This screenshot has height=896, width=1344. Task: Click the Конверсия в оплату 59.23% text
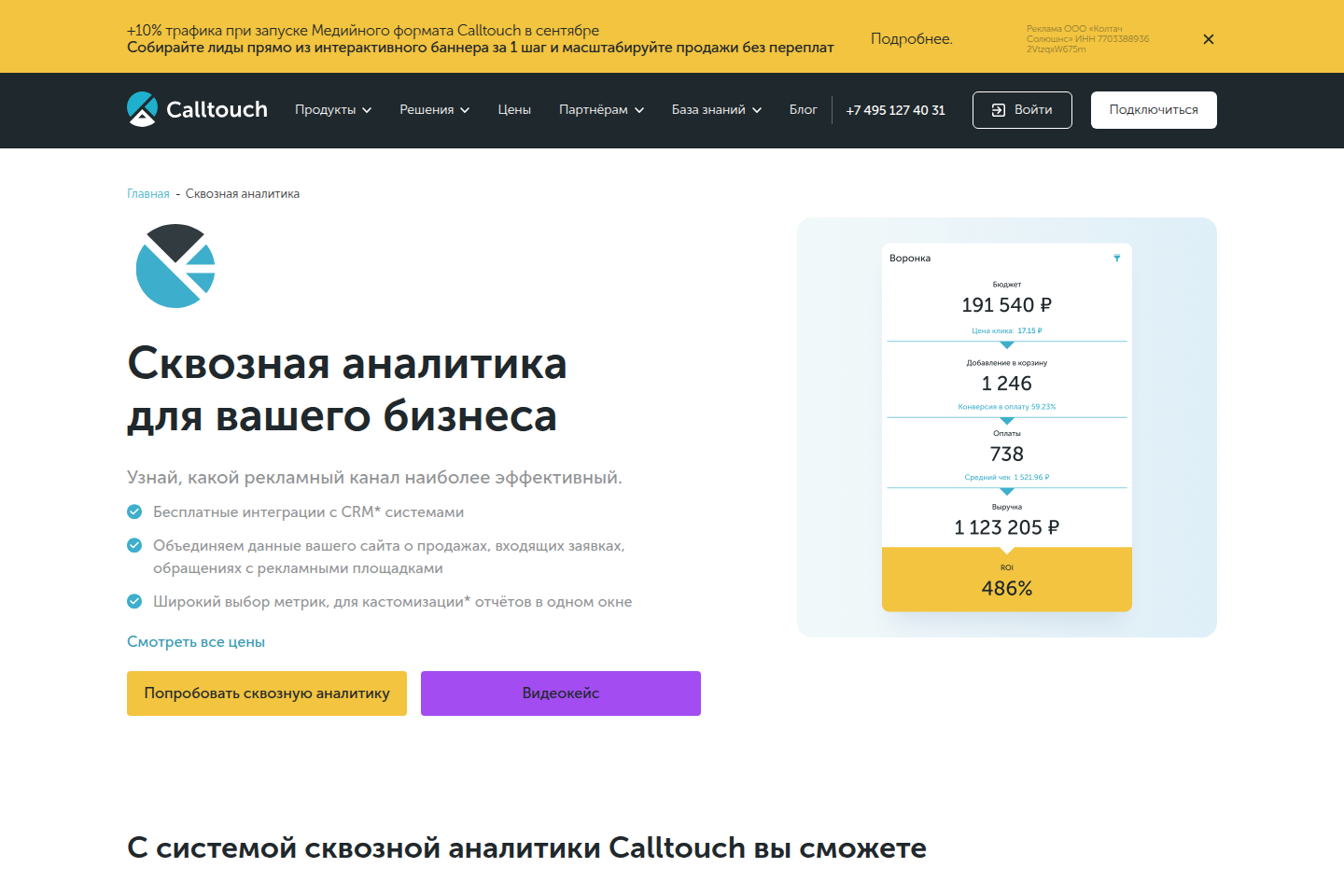pos(1007,407)
